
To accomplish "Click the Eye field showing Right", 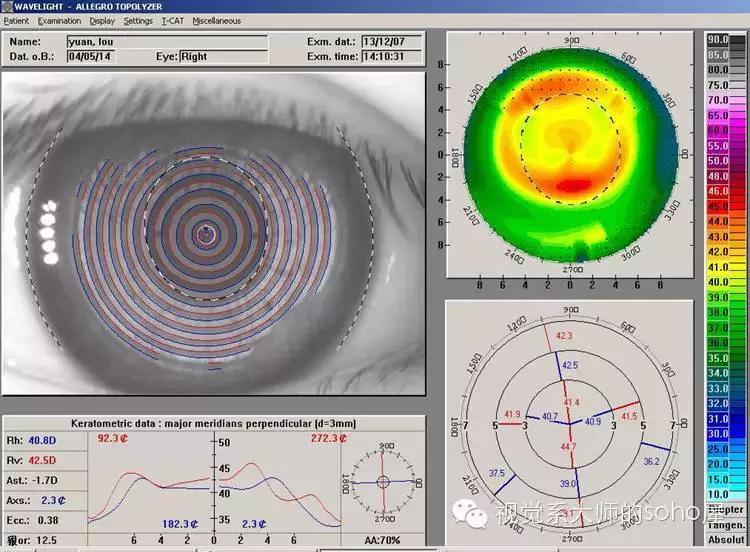I will [x=224, y=57].
